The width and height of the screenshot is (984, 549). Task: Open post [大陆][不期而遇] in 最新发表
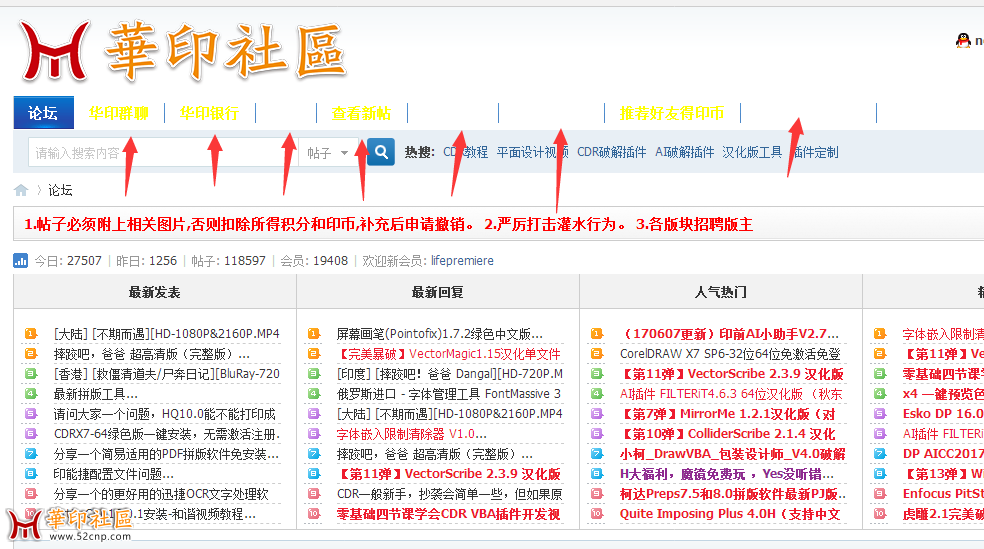click(167, 334)
